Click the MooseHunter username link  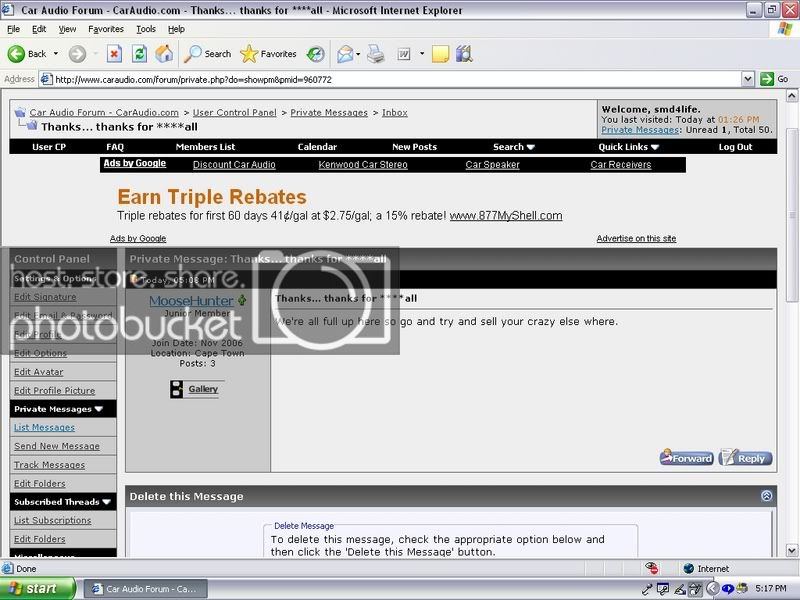(x=191, y=301)
